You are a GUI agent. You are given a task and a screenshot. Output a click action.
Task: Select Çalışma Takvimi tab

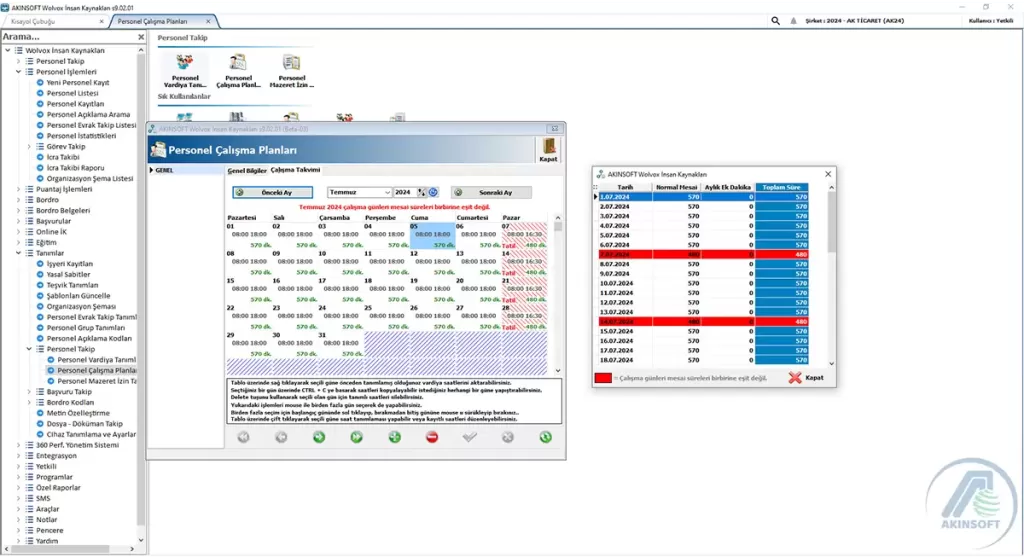click(295, 170)
